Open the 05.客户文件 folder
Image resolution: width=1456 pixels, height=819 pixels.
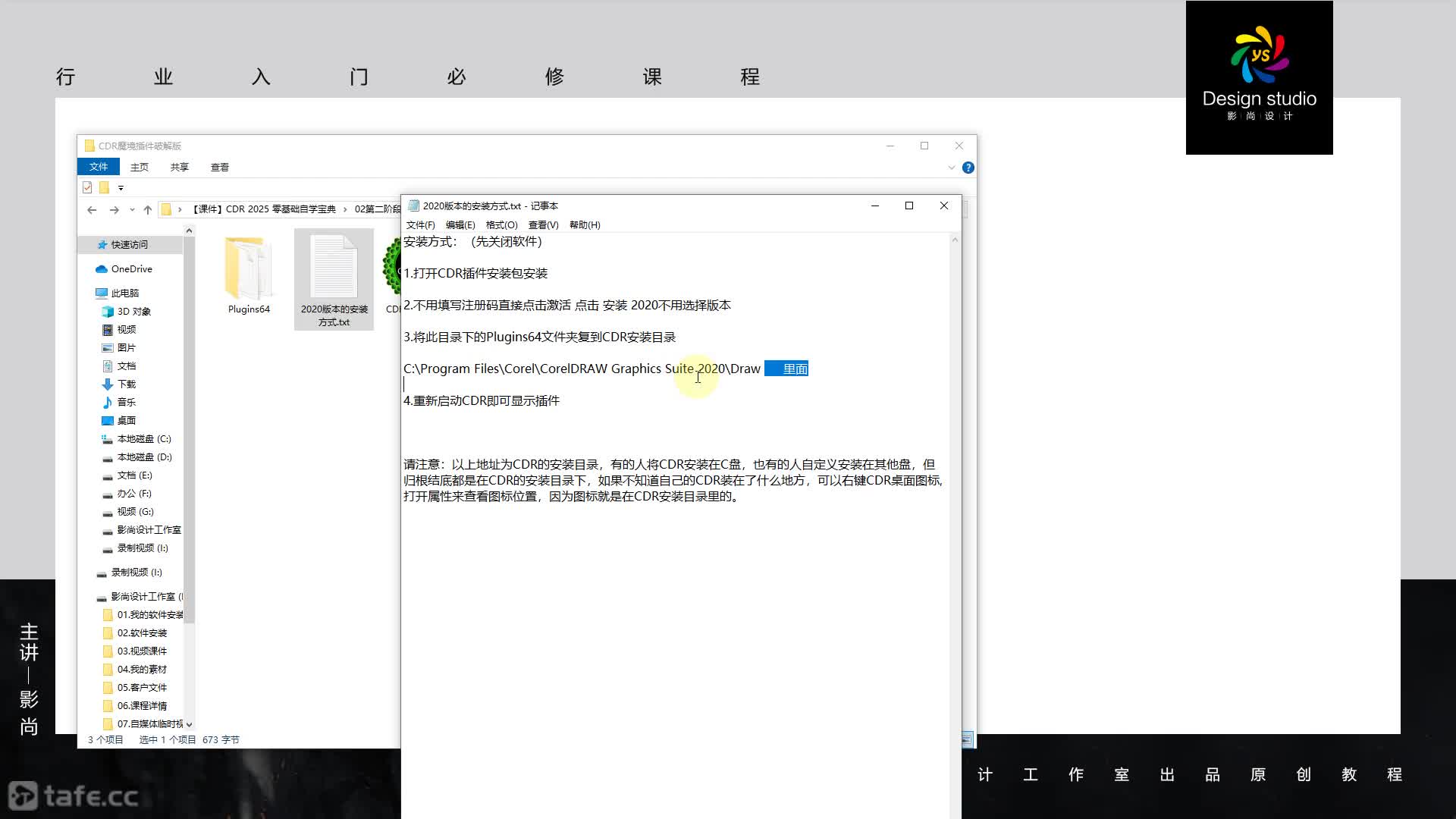click(x=142, y=688)
